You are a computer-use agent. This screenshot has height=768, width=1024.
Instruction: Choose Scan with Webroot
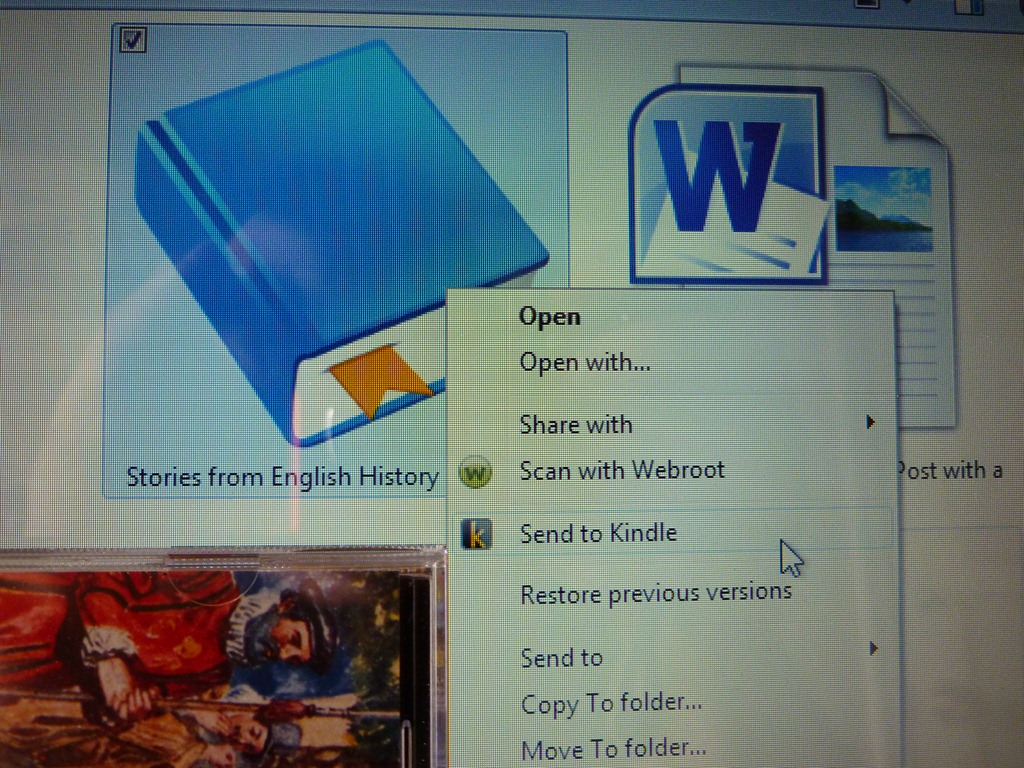click(622, 470)
